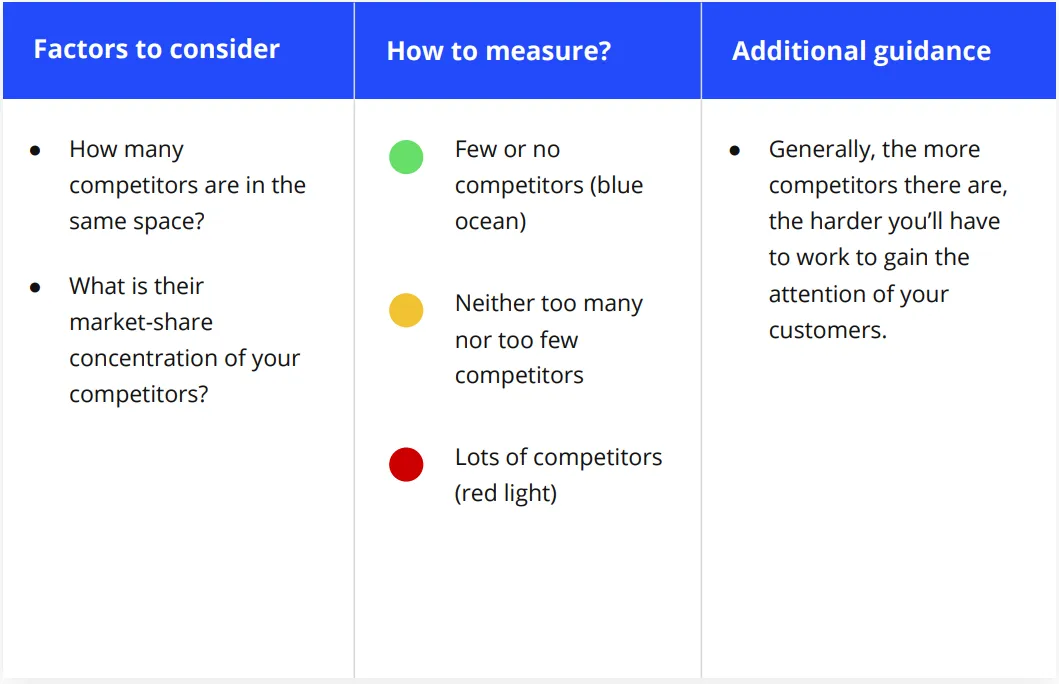
Task: Click 'ocean)' text under green circle
Action: coord(490,221)
